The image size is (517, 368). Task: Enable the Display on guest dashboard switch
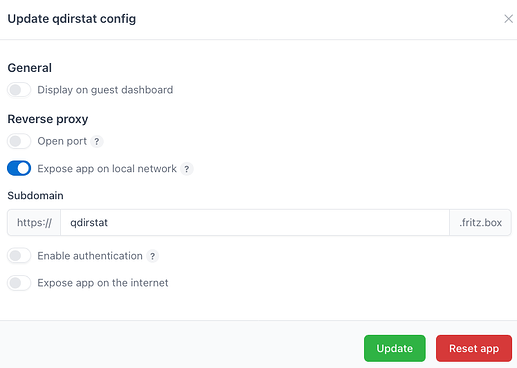(x=19, y=90)
